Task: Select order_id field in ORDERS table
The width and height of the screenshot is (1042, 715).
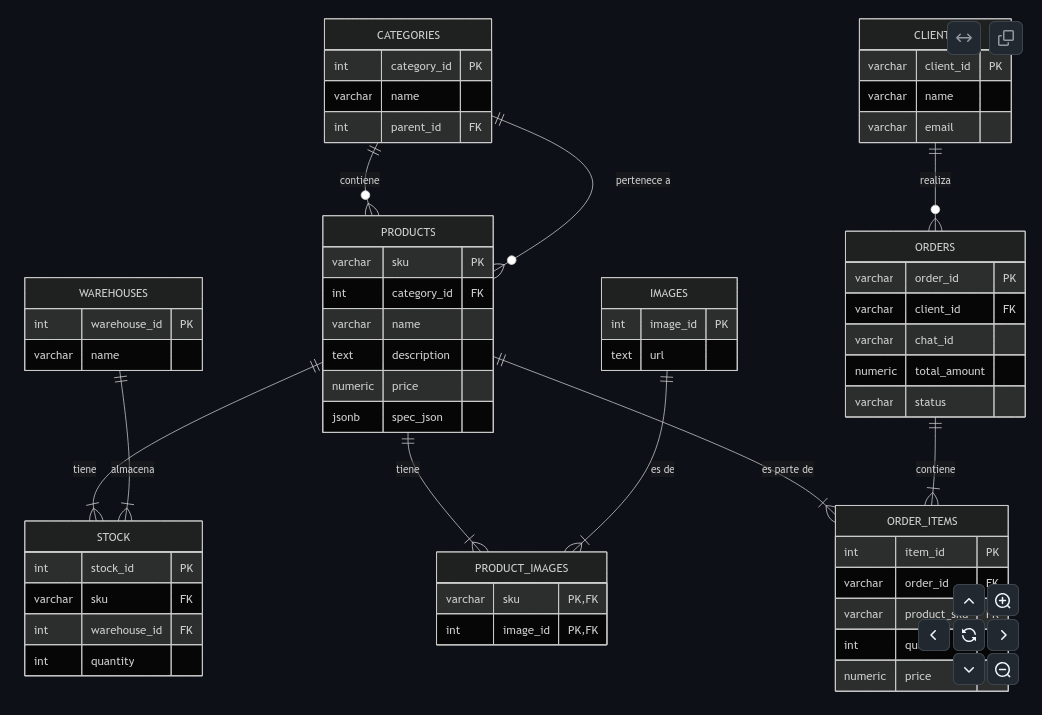Action: pos(935,278)
